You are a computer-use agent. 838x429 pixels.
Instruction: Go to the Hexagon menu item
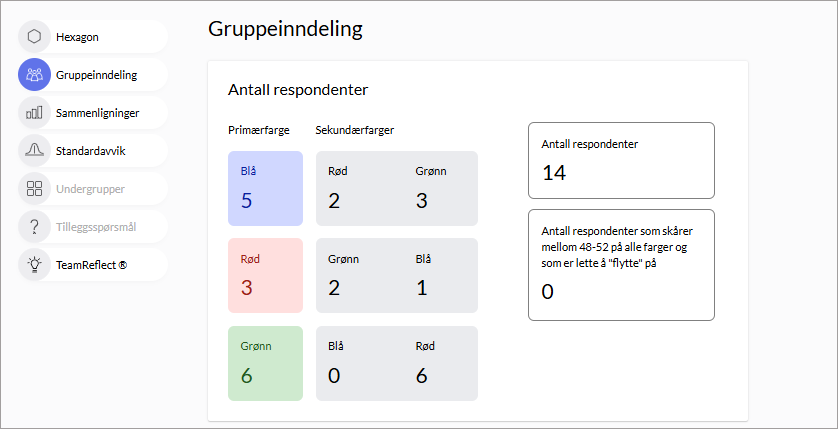click(x=77, y=37)
